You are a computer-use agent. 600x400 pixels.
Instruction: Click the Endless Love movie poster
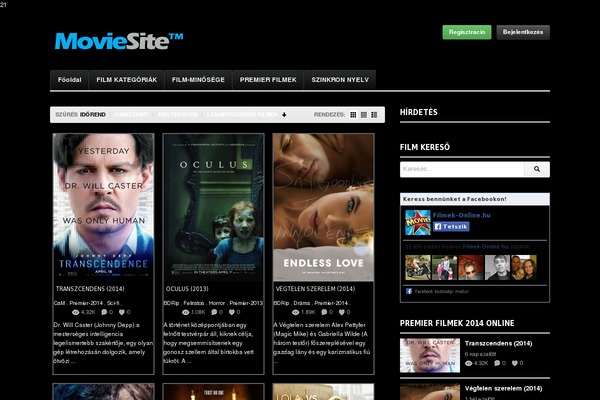pyautogui.click(x=323, y=207)
